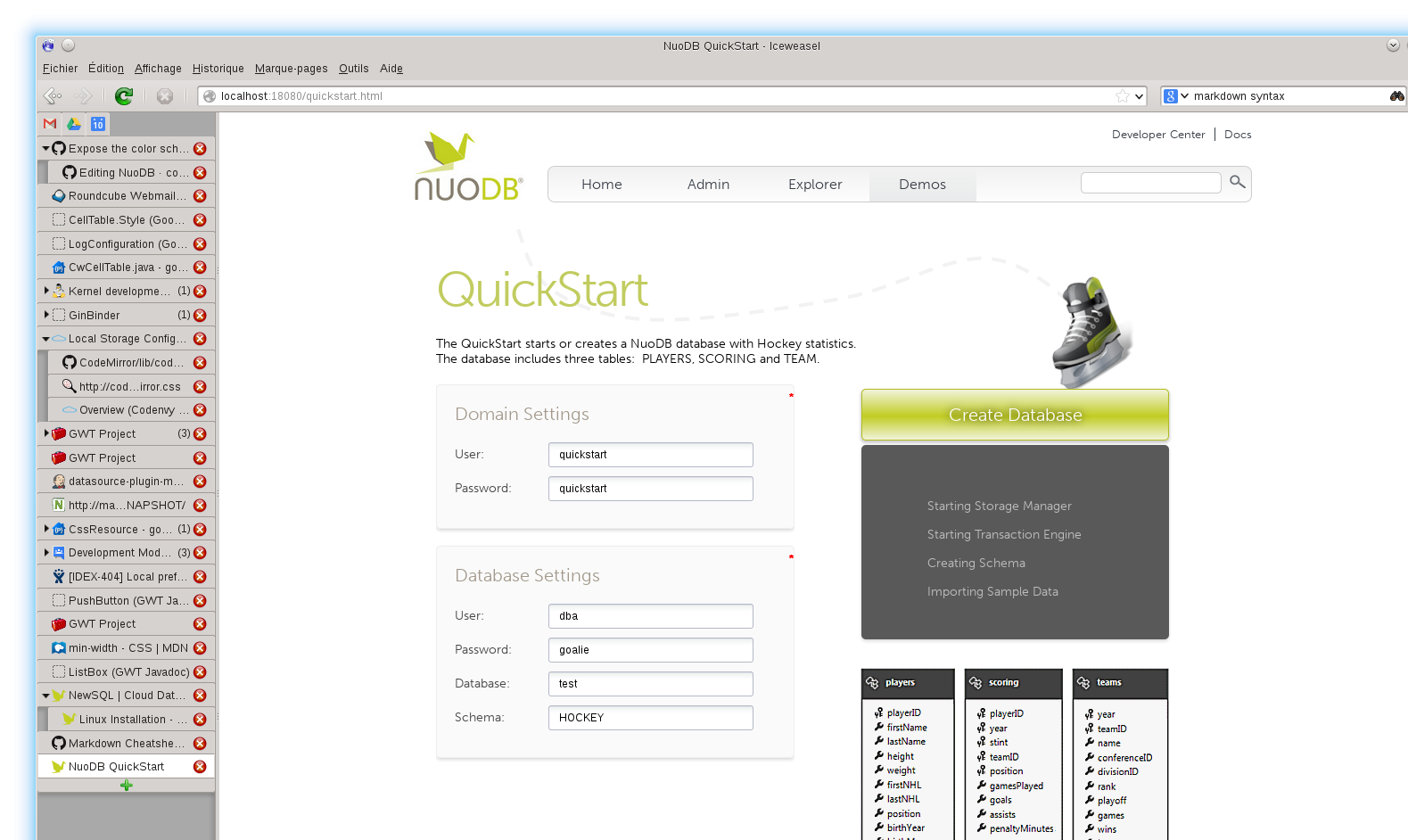Collapse the 'Local Storage Config...' tab group

click(x=45, y=339)
